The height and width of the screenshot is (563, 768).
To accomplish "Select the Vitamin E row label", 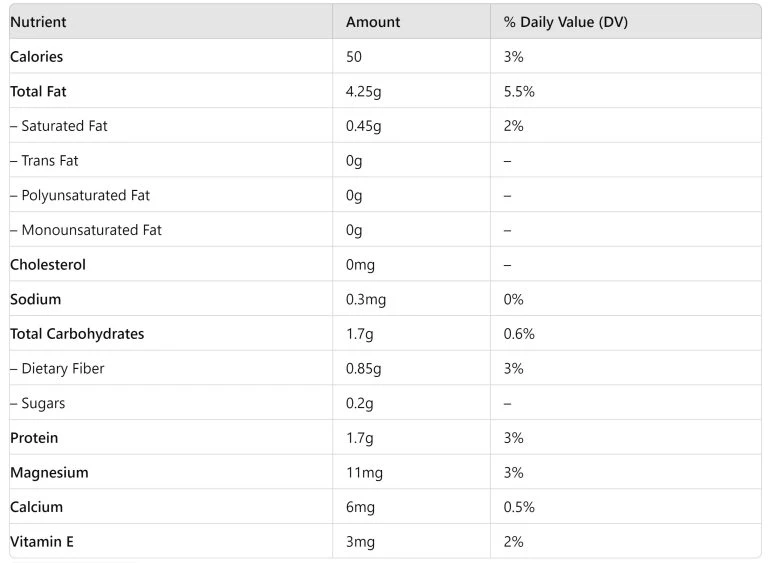I will 42,542.
